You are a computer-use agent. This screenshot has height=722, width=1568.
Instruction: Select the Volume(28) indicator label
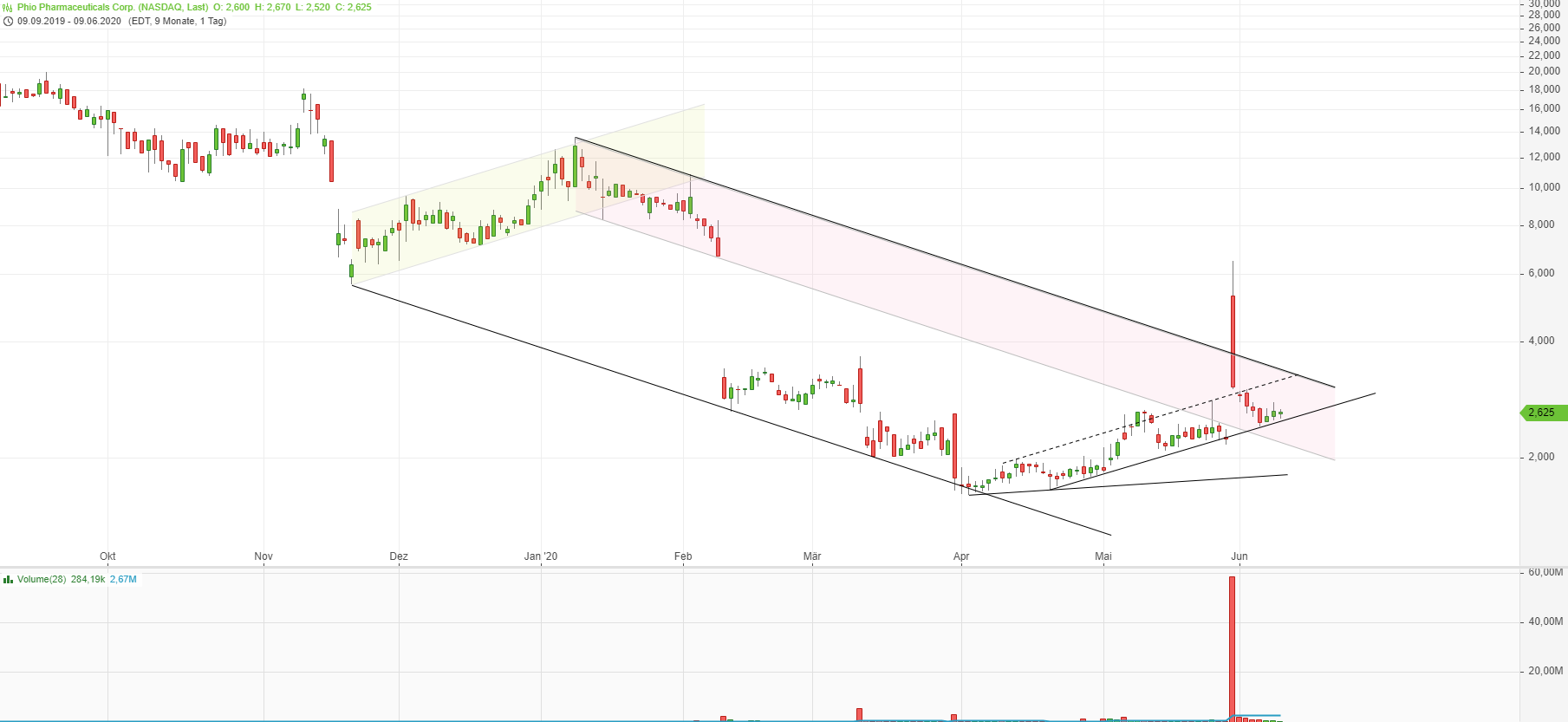coord(42,579)
